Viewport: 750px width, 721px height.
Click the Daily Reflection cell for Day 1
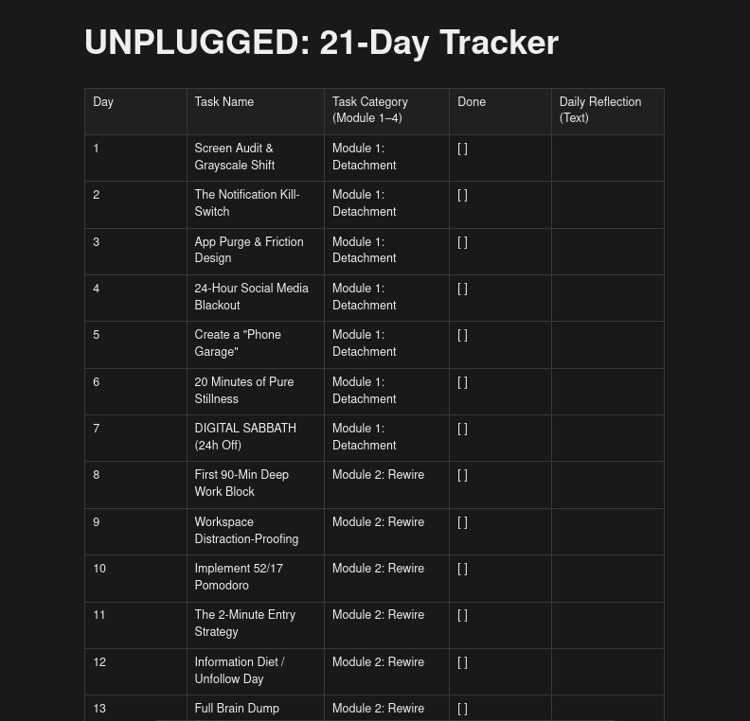pyautogui.click(x=607, y=158)
